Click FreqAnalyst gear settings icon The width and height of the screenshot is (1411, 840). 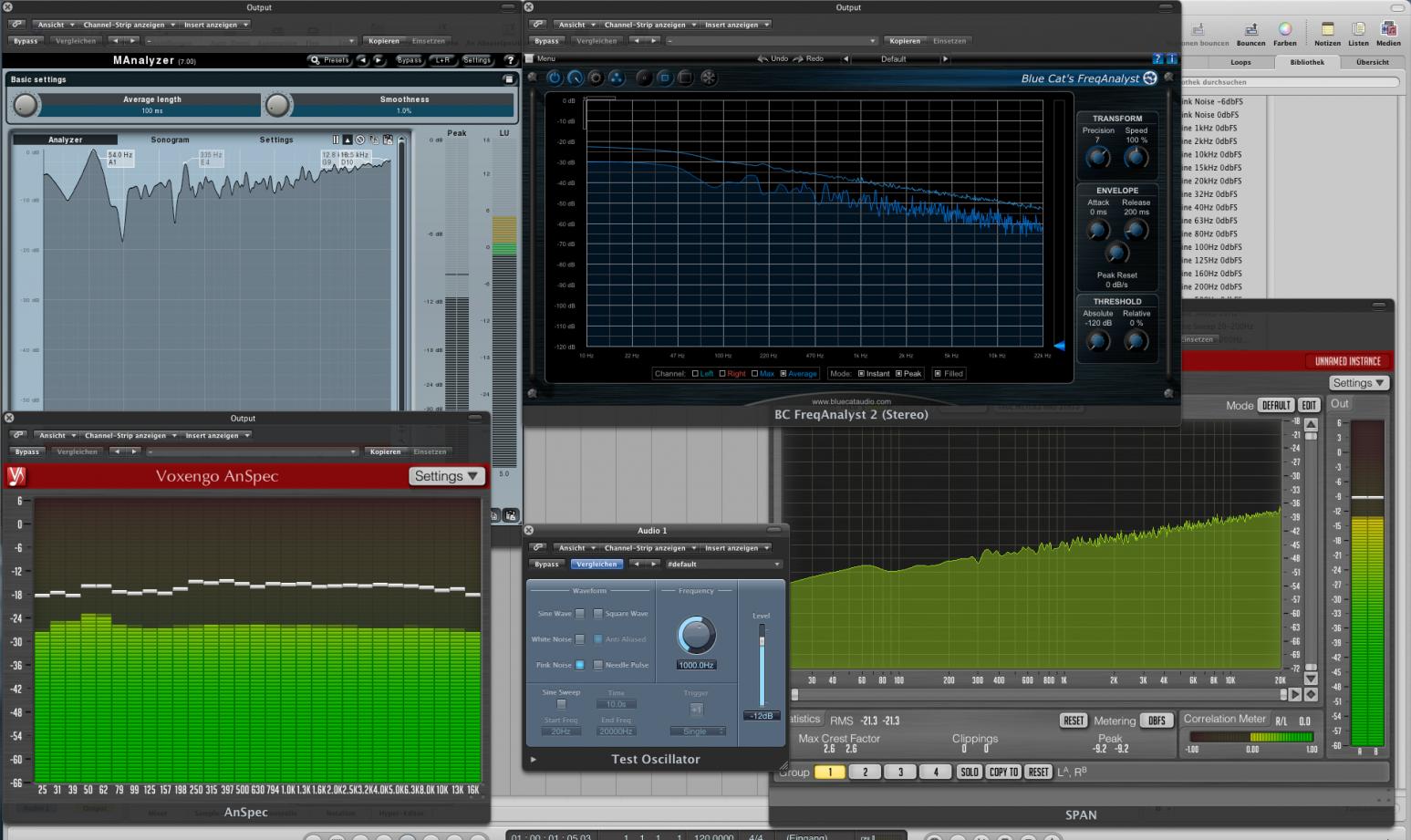point(596,78)
